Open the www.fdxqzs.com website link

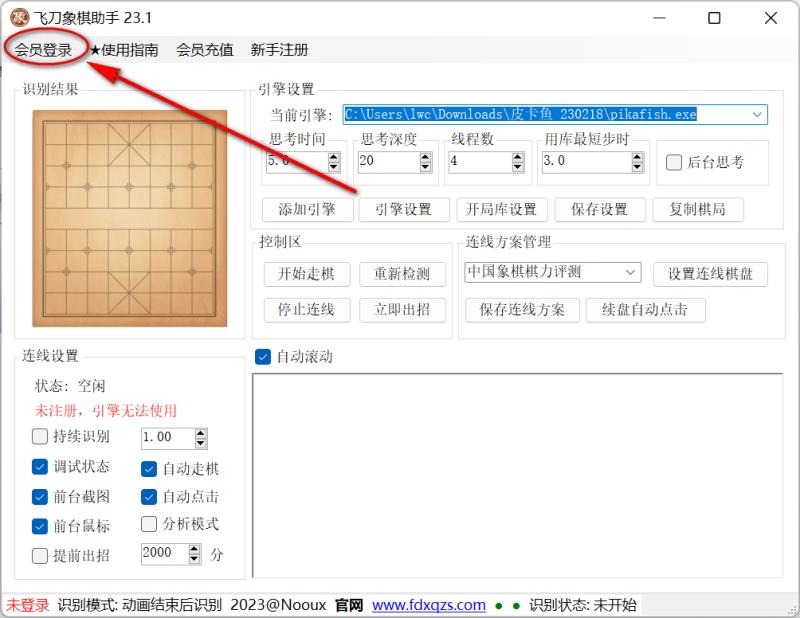(x=429, y=605)
